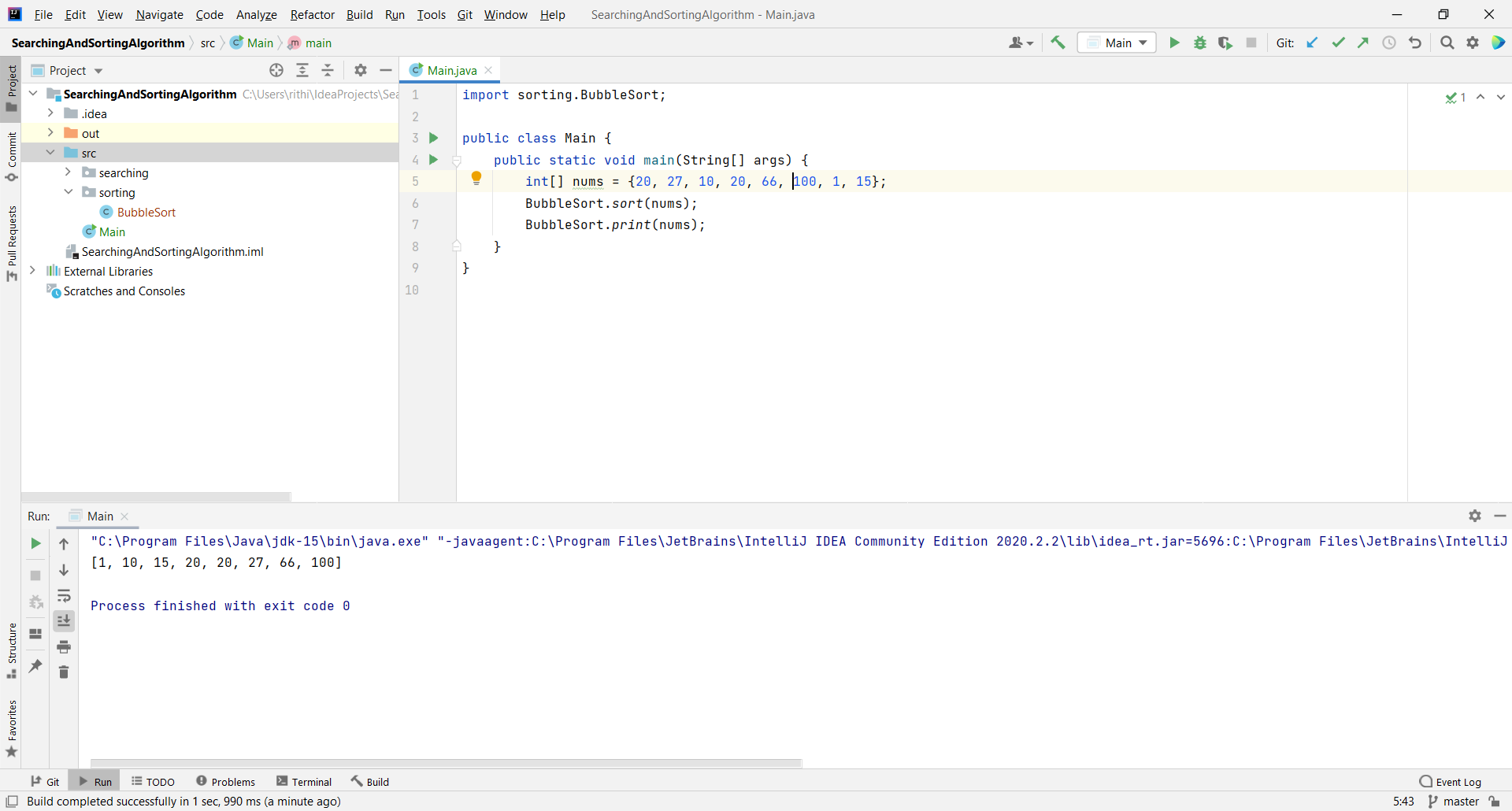The image size is (1512, 811).
Task: Locate file with Select Opened File icon
Action: [276, 70]
